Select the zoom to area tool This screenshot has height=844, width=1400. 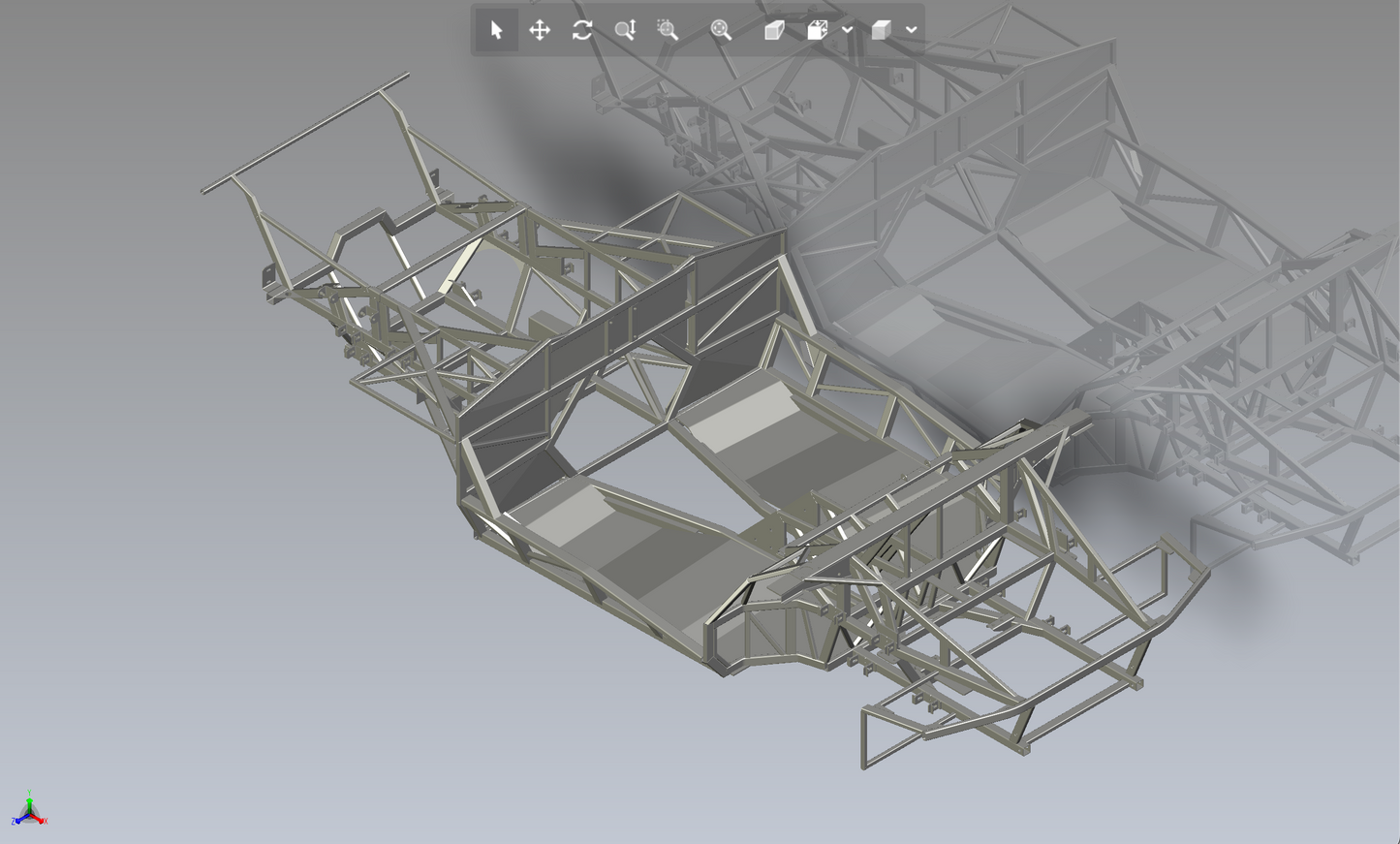(668, 30)
